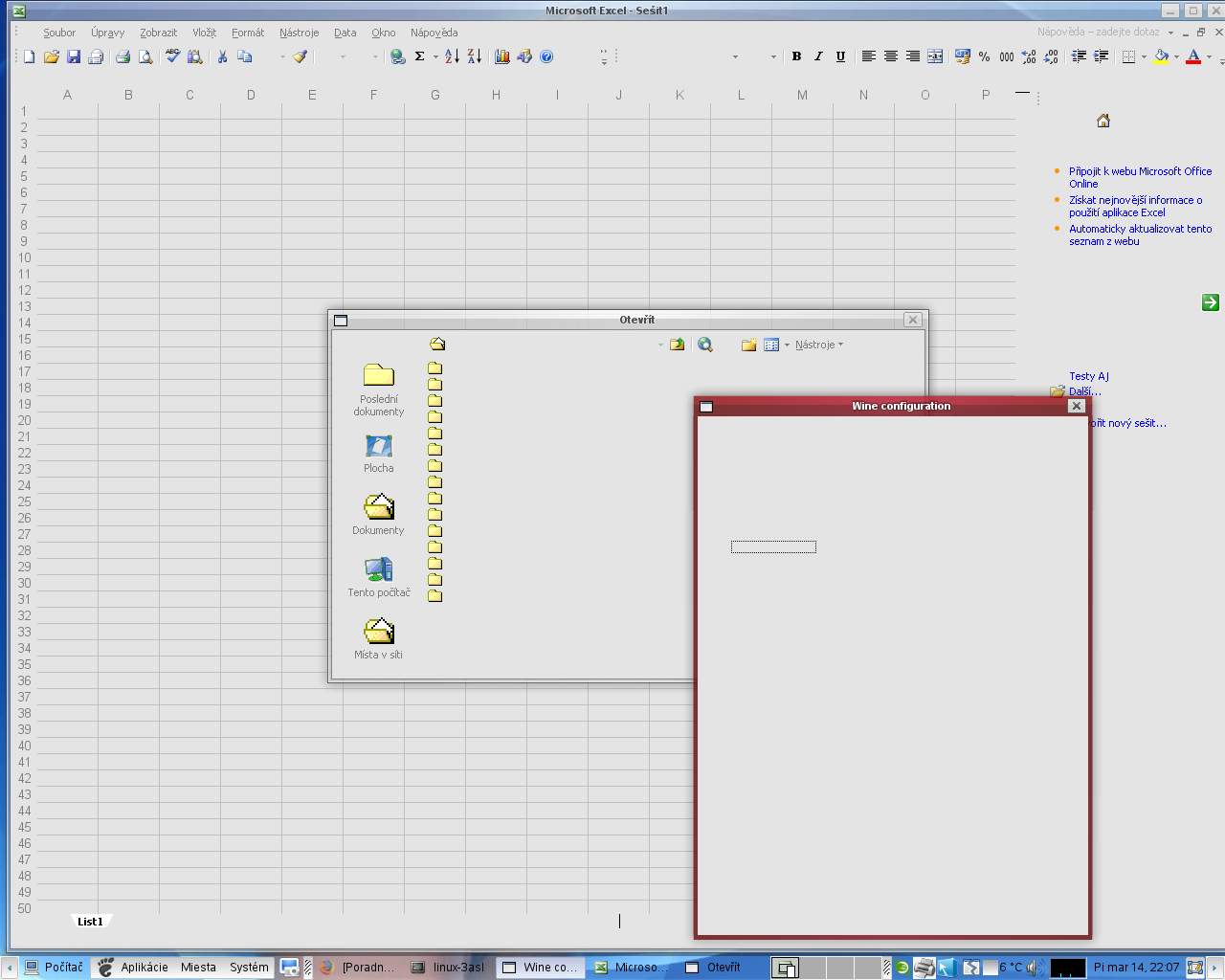Align text right
Screen dimensions: 1225x980
(x=913, y=56)
